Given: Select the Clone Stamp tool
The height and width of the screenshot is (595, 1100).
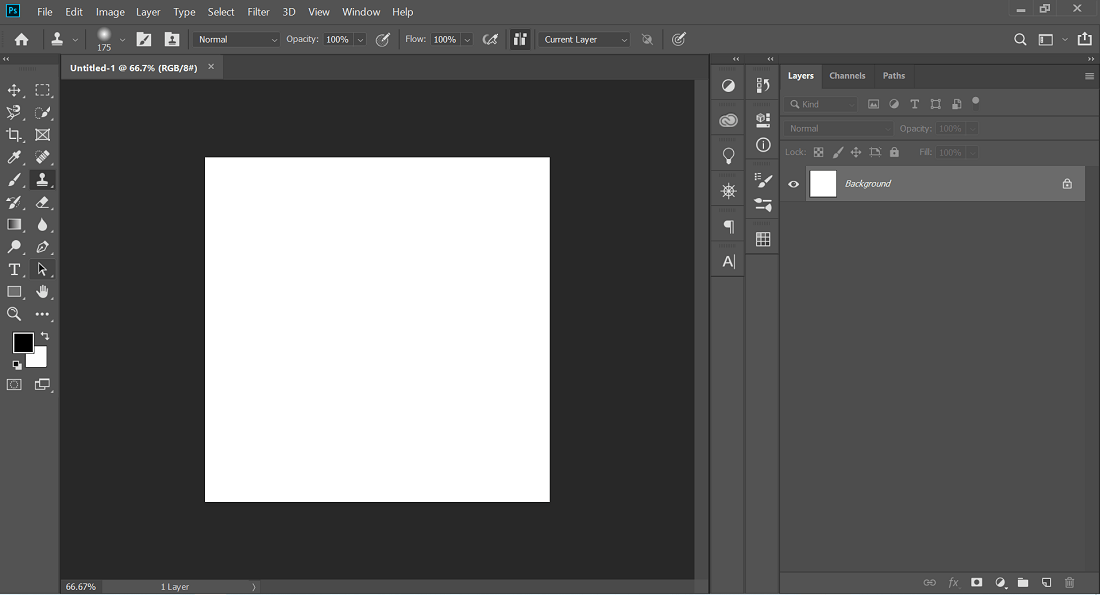Looking at the screenshot, I should pos(43,179).
